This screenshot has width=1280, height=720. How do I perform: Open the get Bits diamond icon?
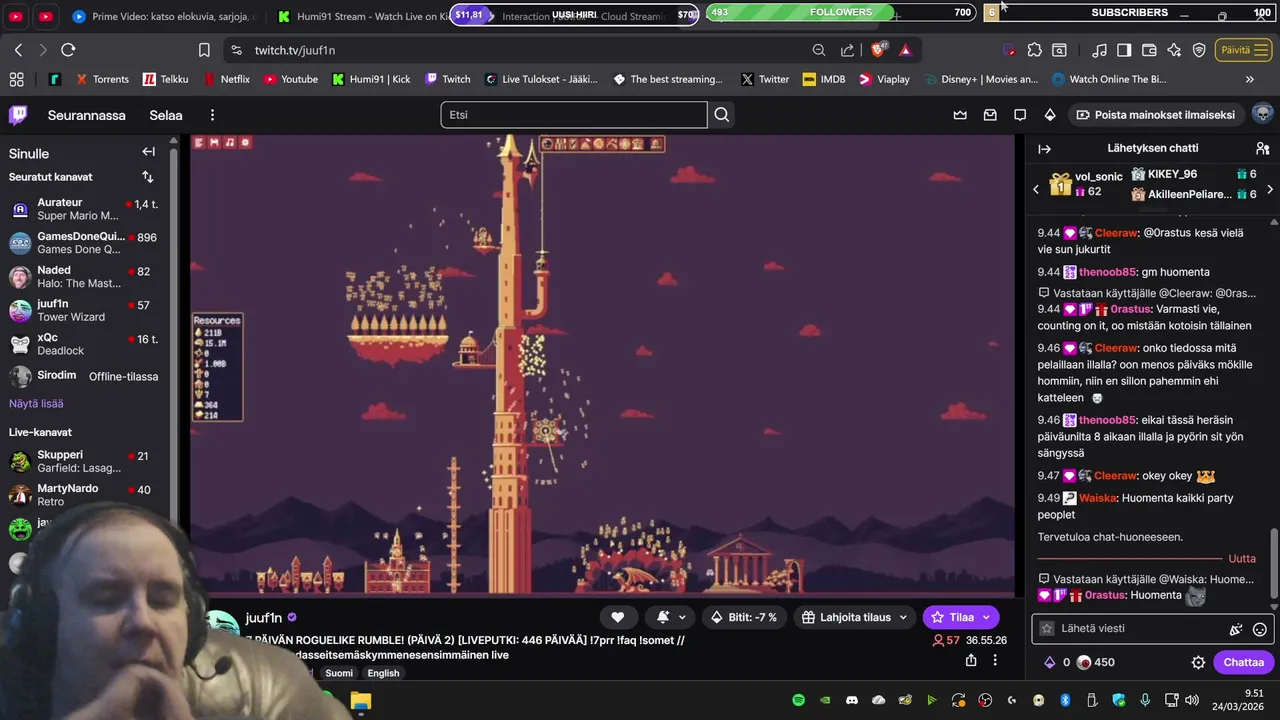[x=1050, y=115]
